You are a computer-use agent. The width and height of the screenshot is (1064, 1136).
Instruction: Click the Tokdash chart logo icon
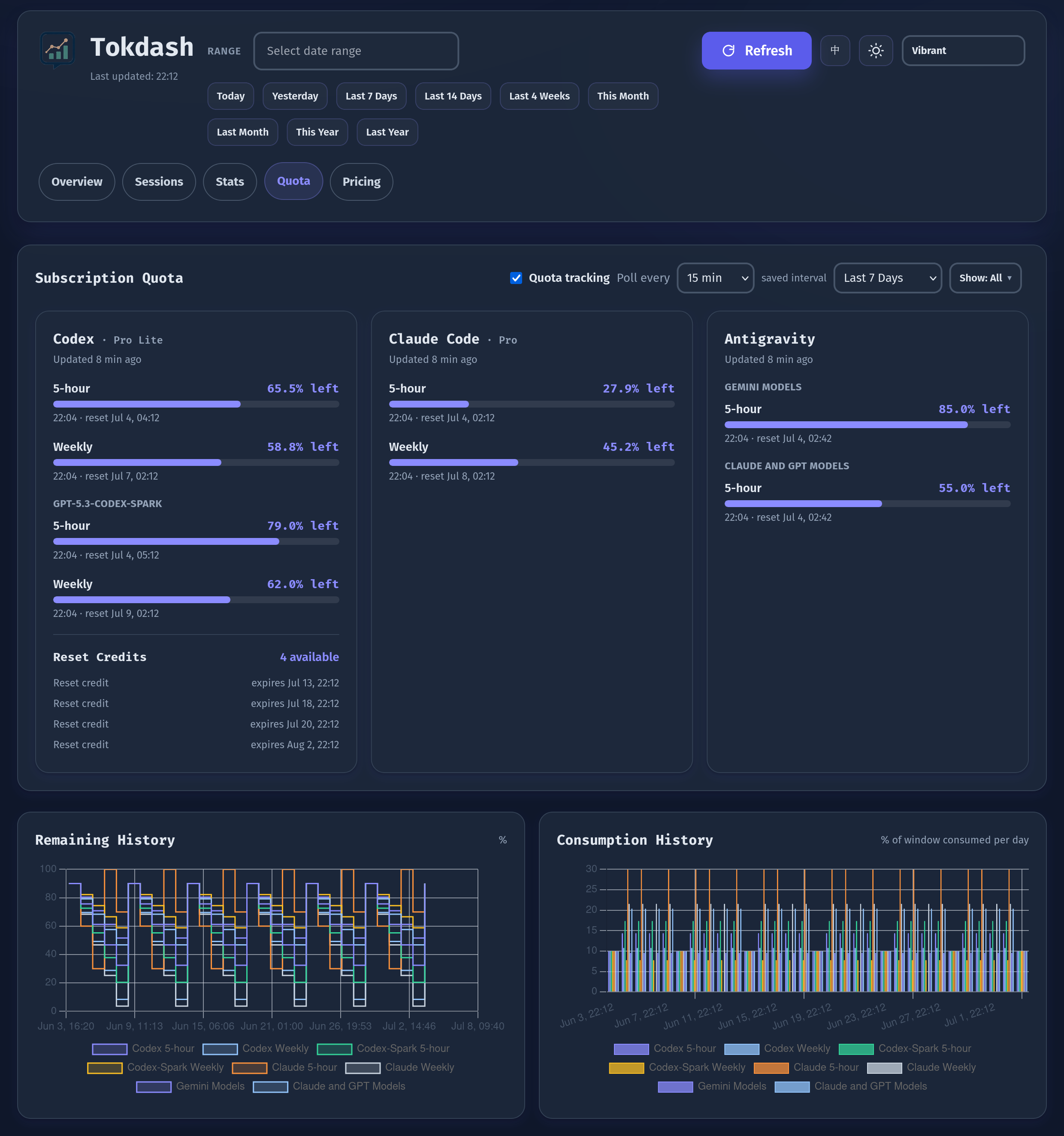coord(57,50)
